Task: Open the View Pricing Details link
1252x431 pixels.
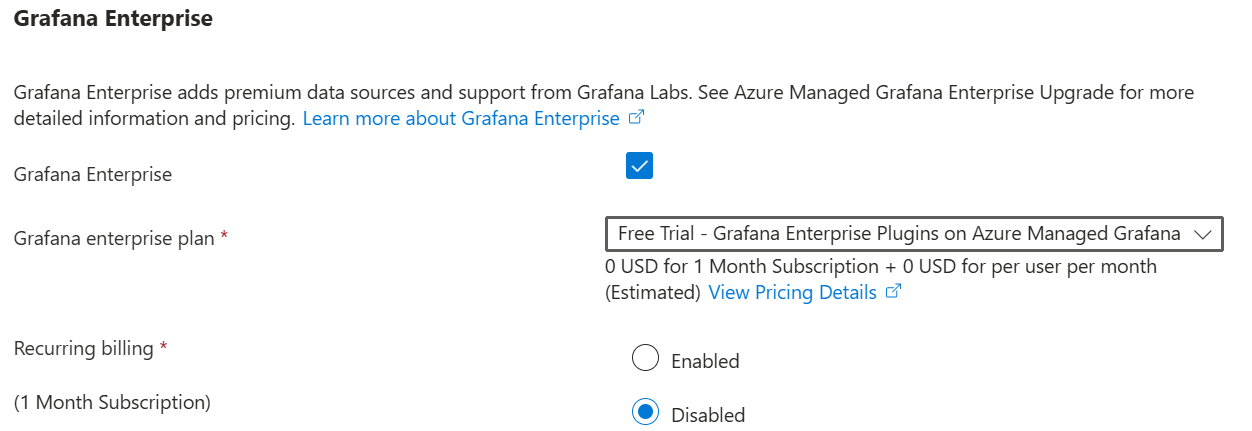Action: pos(792,293)
